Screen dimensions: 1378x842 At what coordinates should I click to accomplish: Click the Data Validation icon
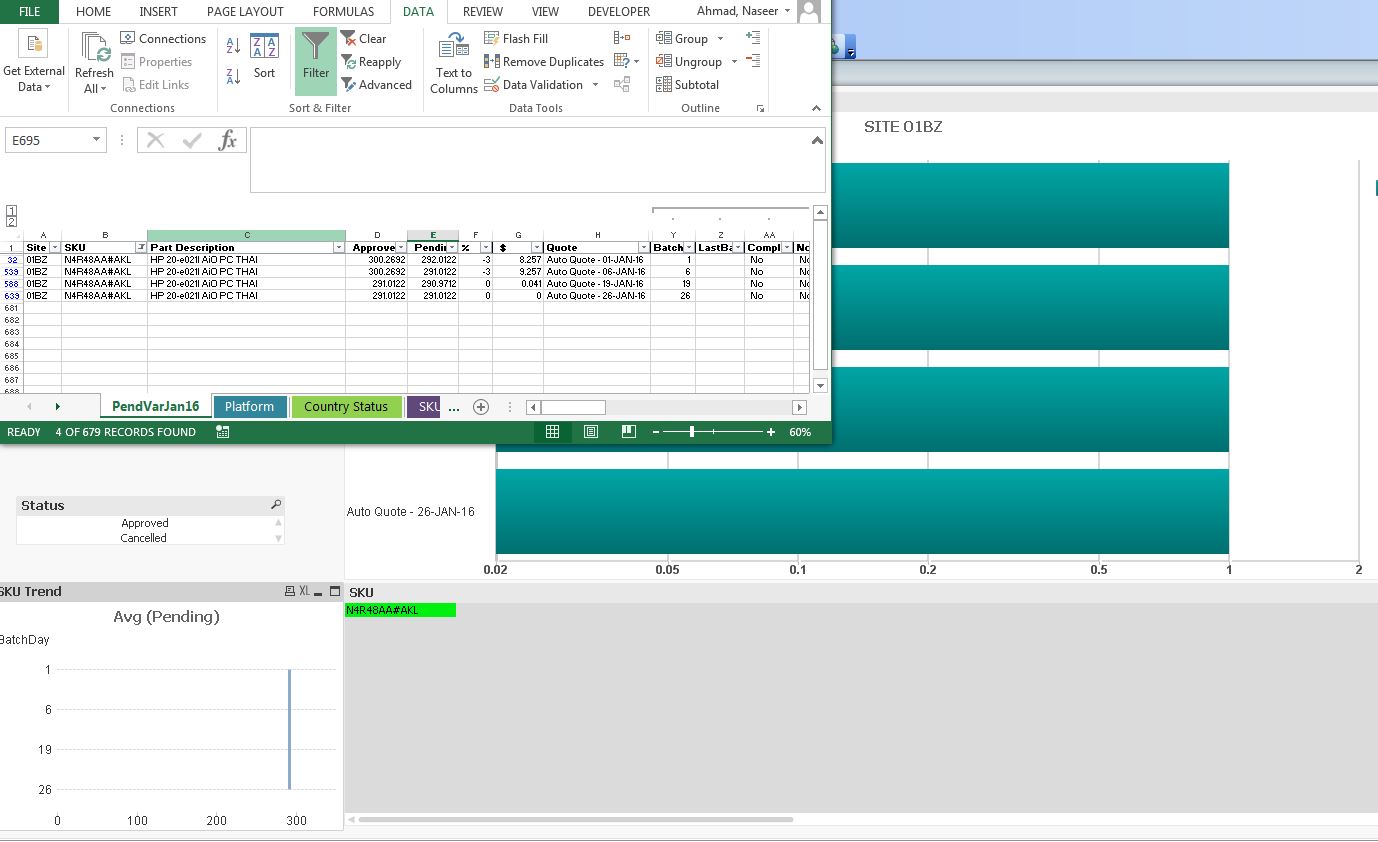click(492, 85)
